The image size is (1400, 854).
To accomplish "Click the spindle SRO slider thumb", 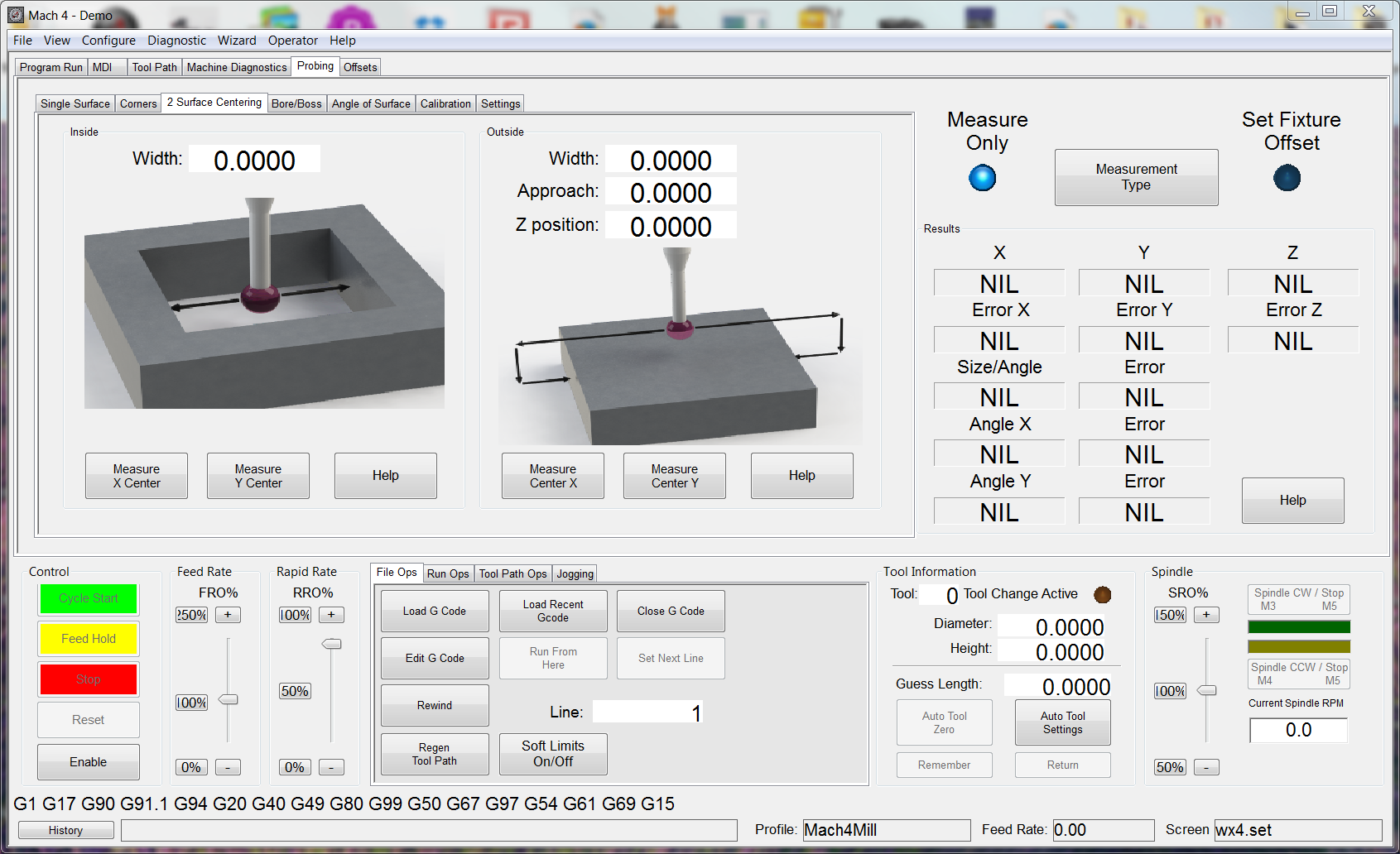I will [x=1207, y=690].
